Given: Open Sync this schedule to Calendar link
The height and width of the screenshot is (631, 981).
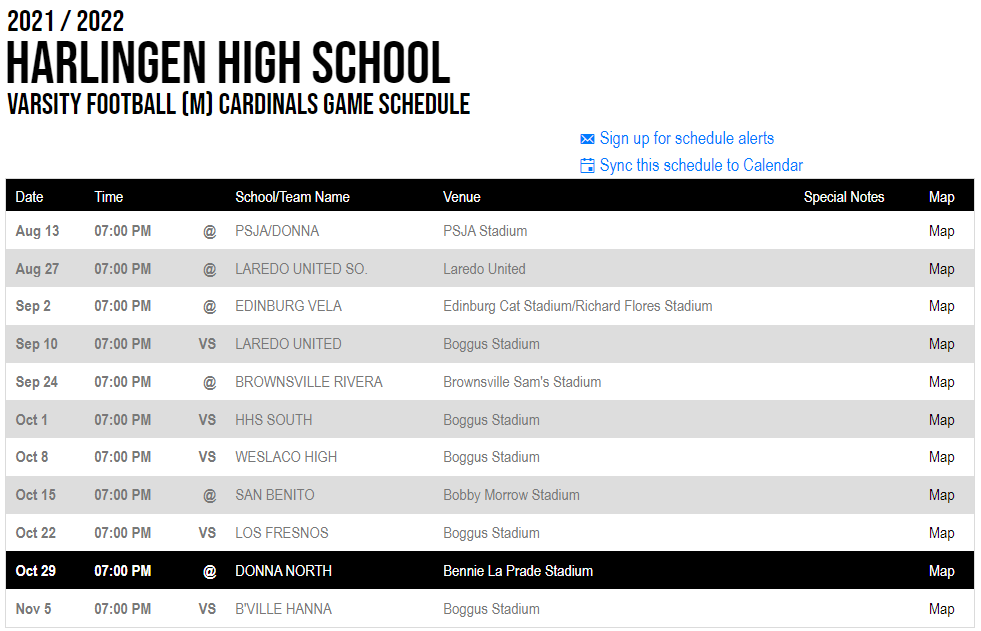Looking at the screenshot, I should click(701, 165).
